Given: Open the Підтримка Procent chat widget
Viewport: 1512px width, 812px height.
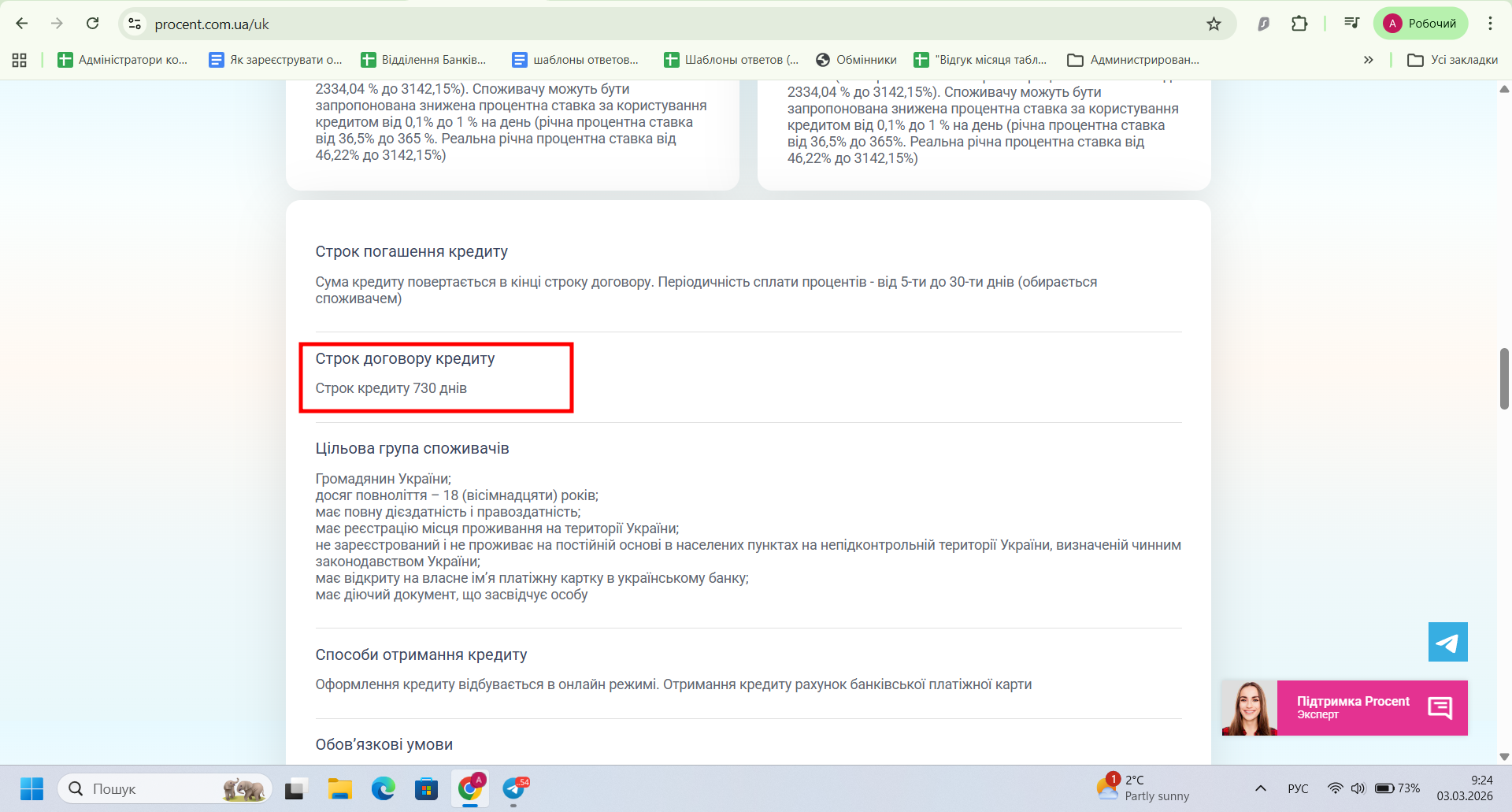Looking at the screenshot, I should pos(1344,708).
